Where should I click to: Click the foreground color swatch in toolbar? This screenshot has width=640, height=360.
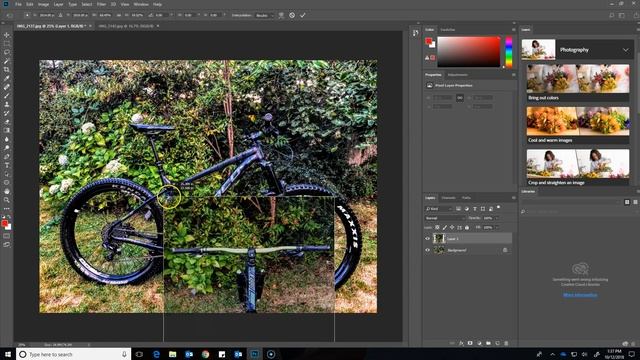[4, 223]
